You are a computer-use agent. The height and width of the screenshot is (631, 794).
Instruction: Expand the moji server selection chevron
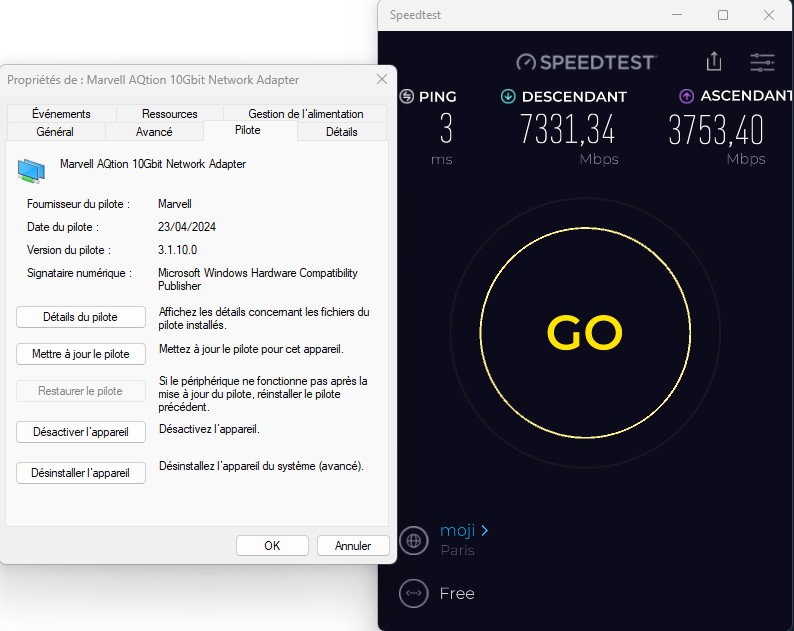484,531
